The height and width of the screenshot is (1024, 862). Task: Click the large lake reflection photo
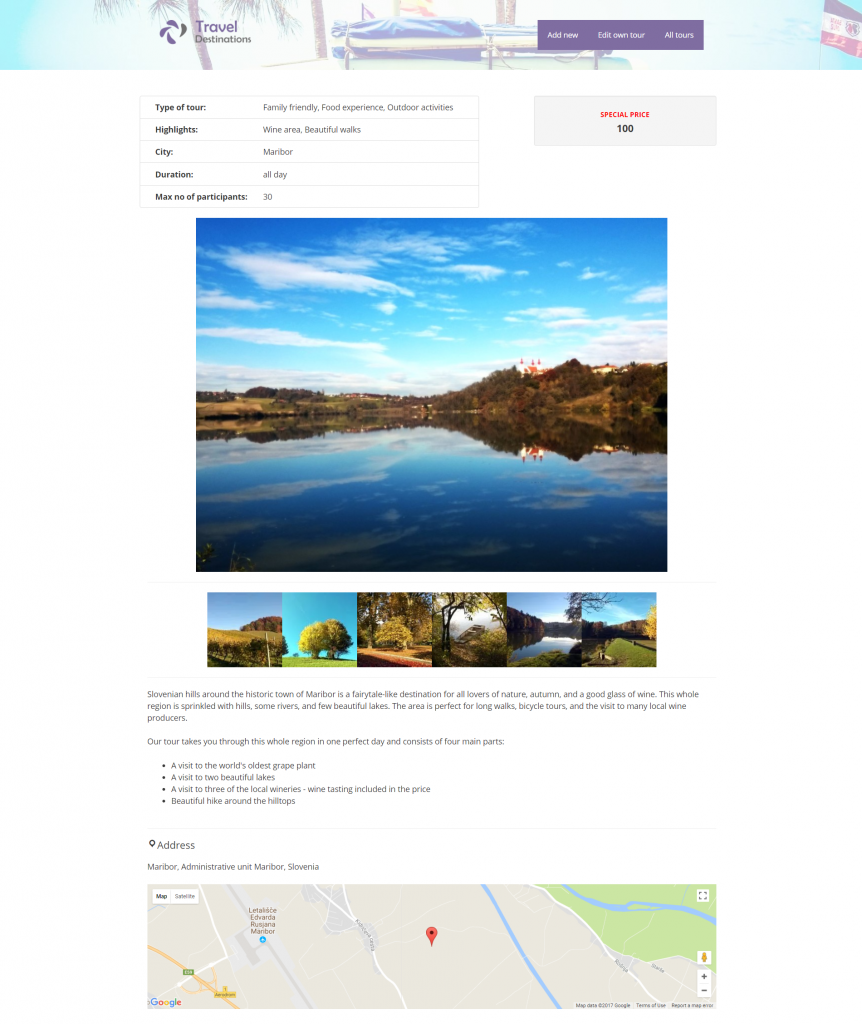click(x=432, y=394)
